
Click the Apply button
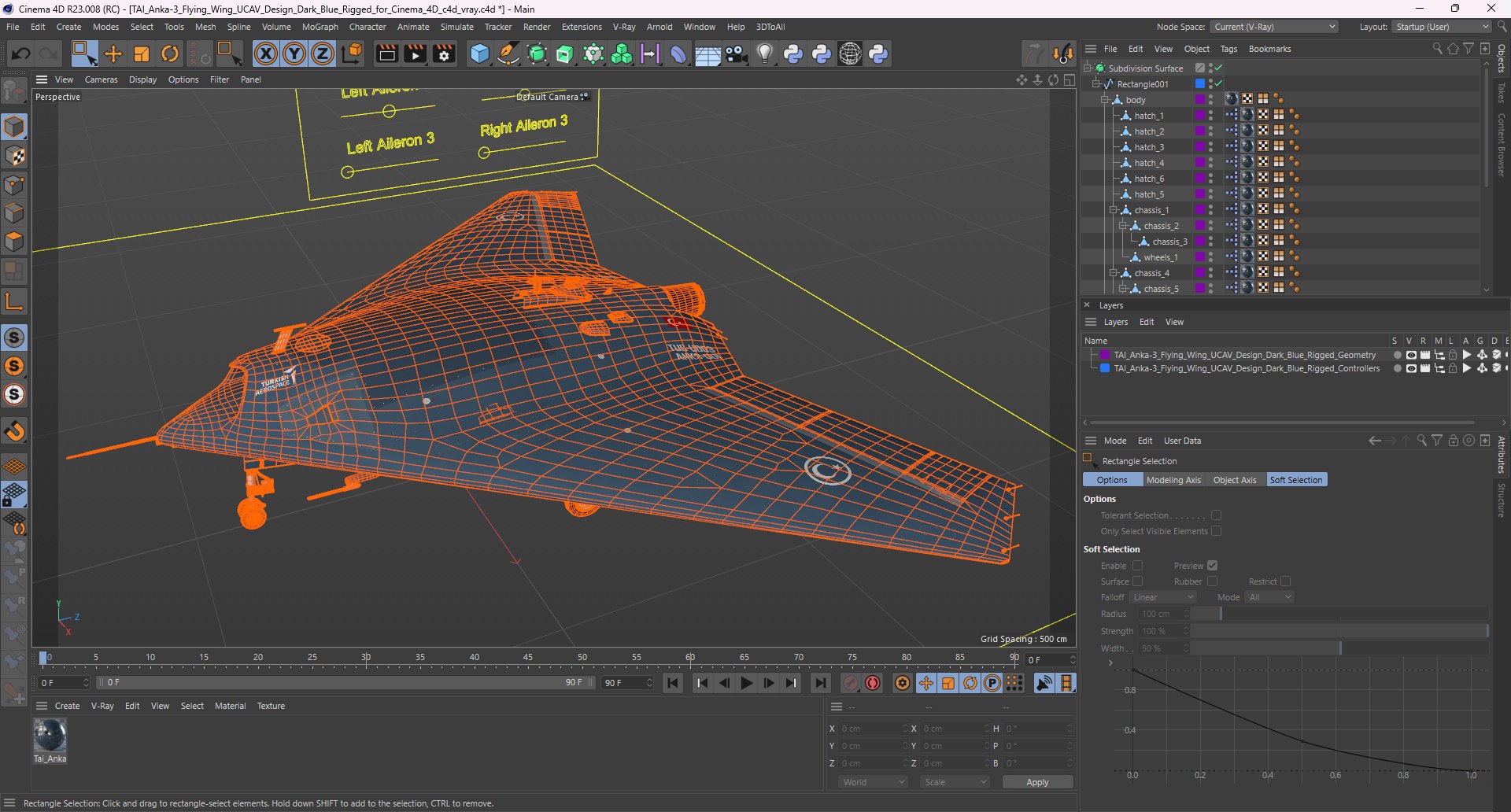coord(1037,782)
